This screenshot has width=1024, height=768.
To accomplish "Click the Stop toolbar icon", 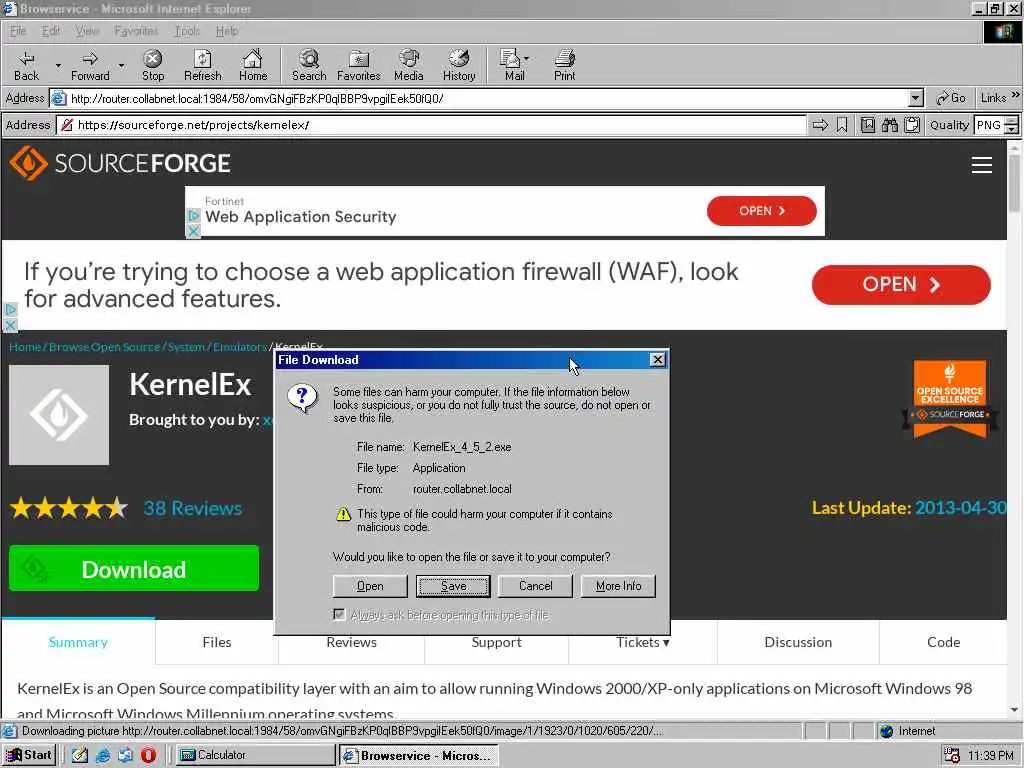I will tap(153, 65).
